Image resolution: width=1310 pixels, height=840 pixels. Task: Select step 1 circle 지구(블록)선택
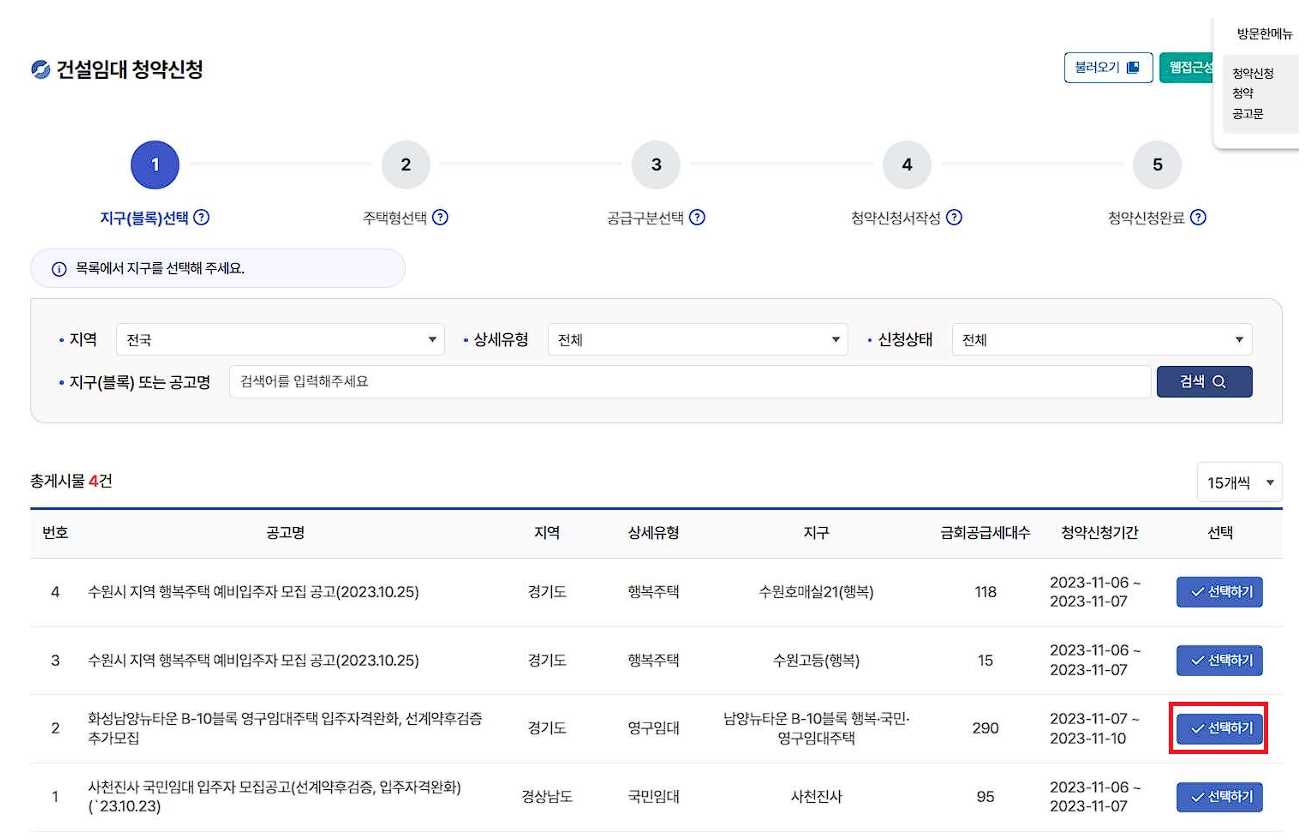point(155,165)
